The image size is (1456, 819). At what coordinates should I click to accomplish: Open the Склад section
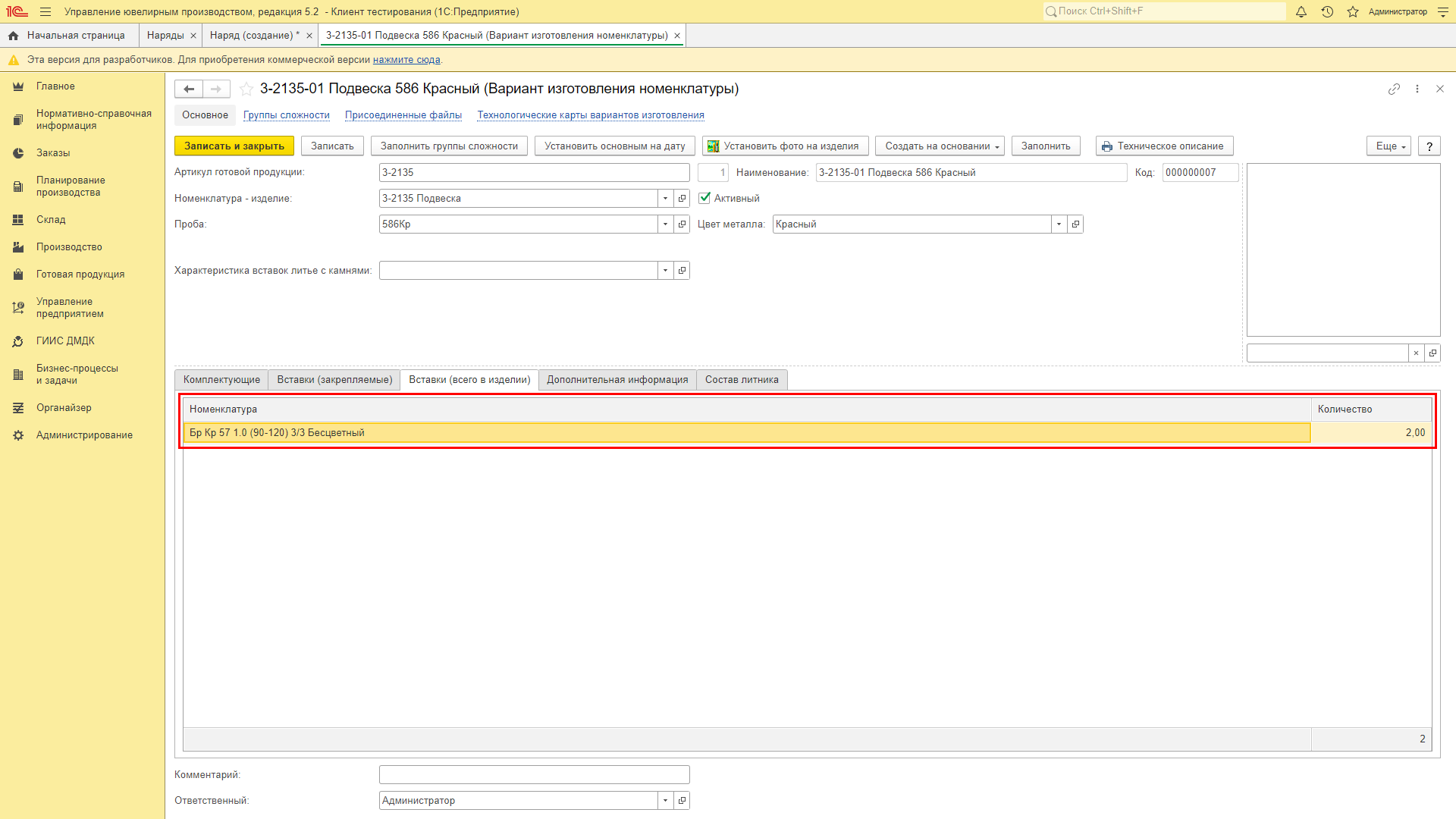(51, 220)
